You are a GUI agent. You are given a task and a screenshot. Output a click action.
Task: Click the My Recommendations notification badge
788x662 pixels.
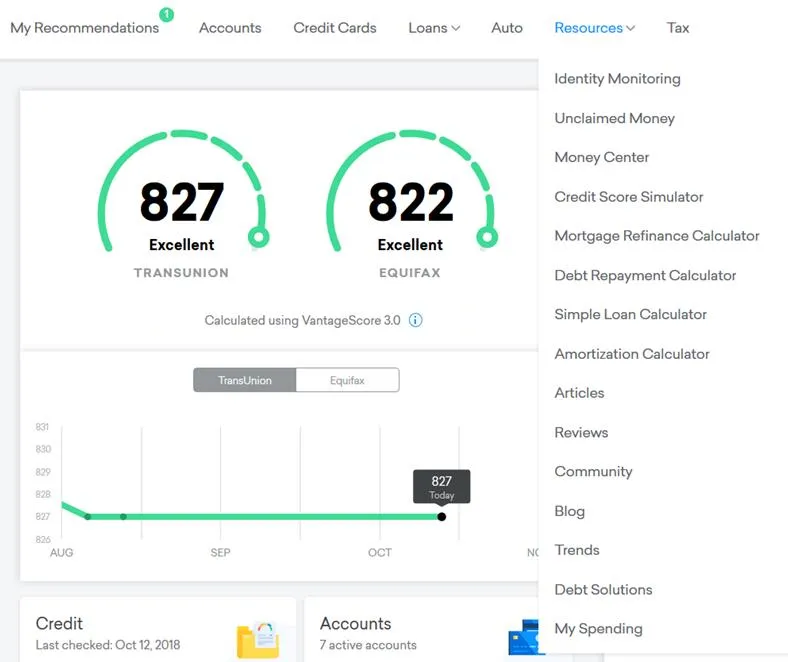tap(166, 14)
